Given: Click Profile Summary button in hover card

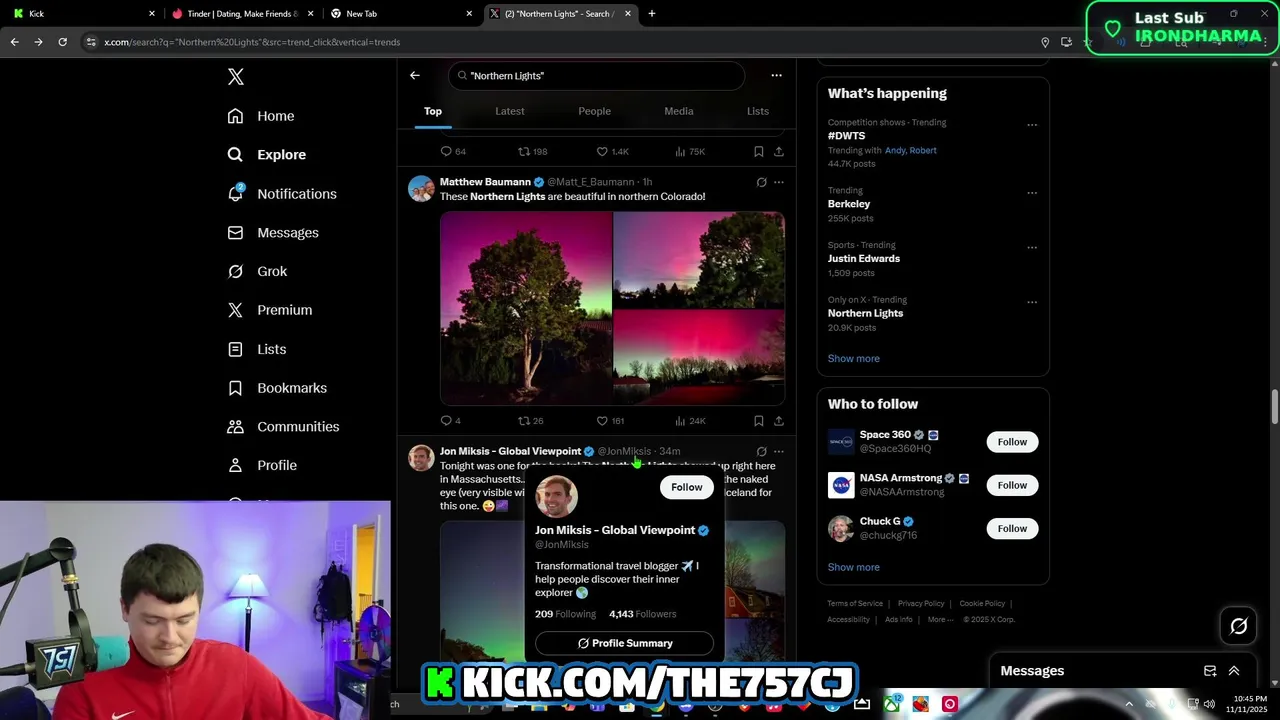Looking at the screenshot, I should point(624,643).
